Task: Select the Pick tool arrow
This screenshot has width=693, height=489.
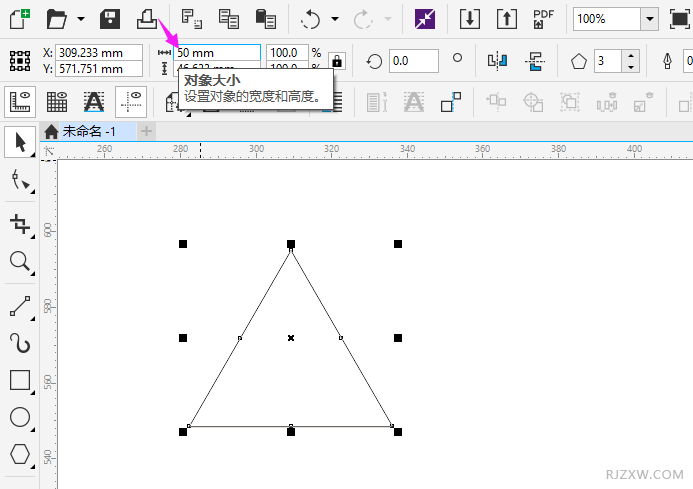Action: [x=20, y=143]
